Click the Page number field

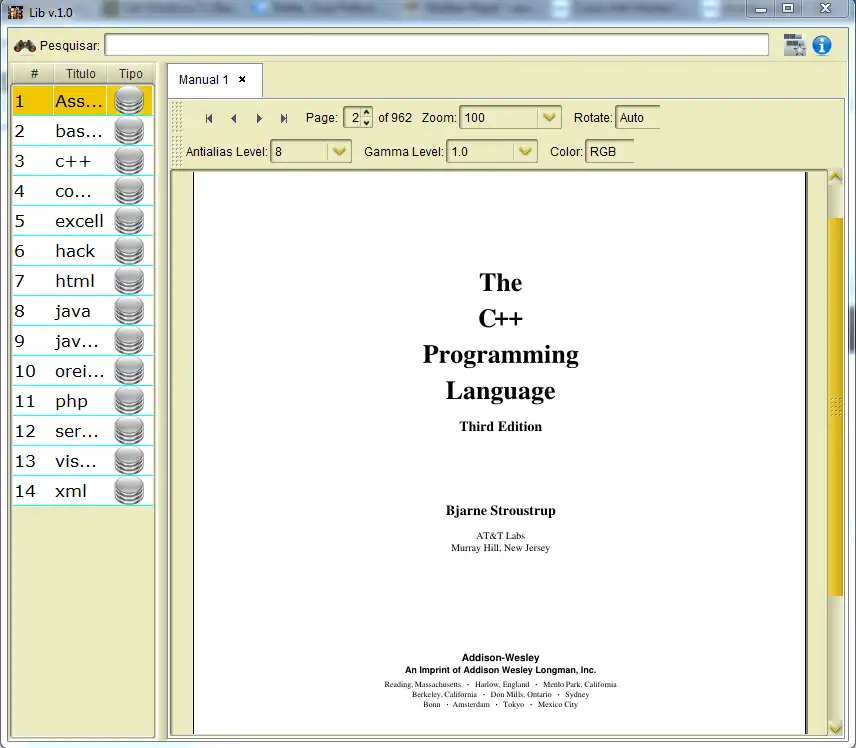[x=353, y=118]
